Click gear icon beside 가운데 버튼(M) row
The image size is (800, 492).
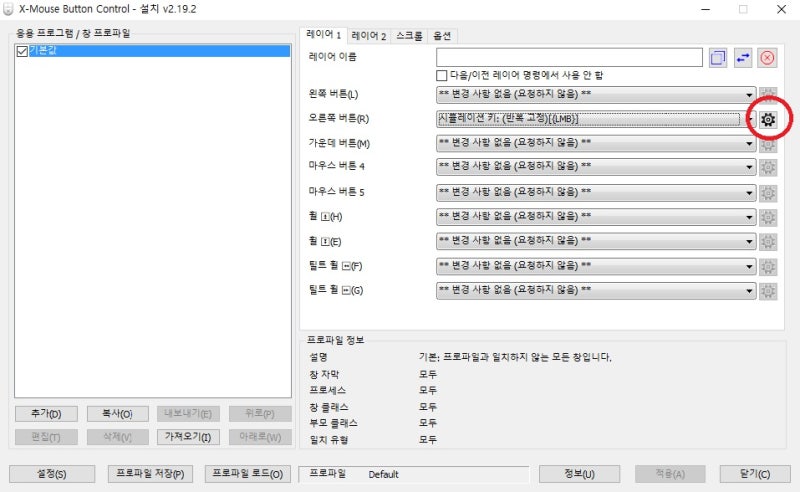(768, 144)
